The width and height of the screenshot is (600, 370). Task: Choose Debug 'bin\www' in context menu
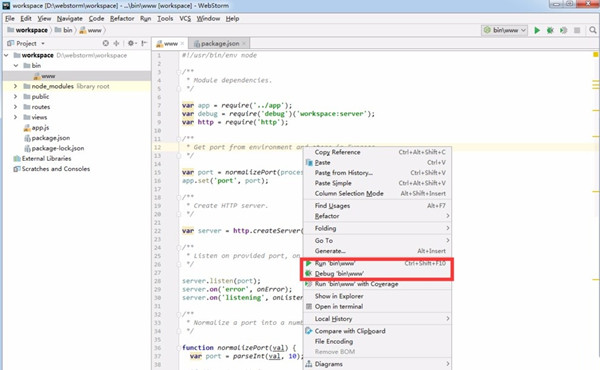(x=377, y=274)
